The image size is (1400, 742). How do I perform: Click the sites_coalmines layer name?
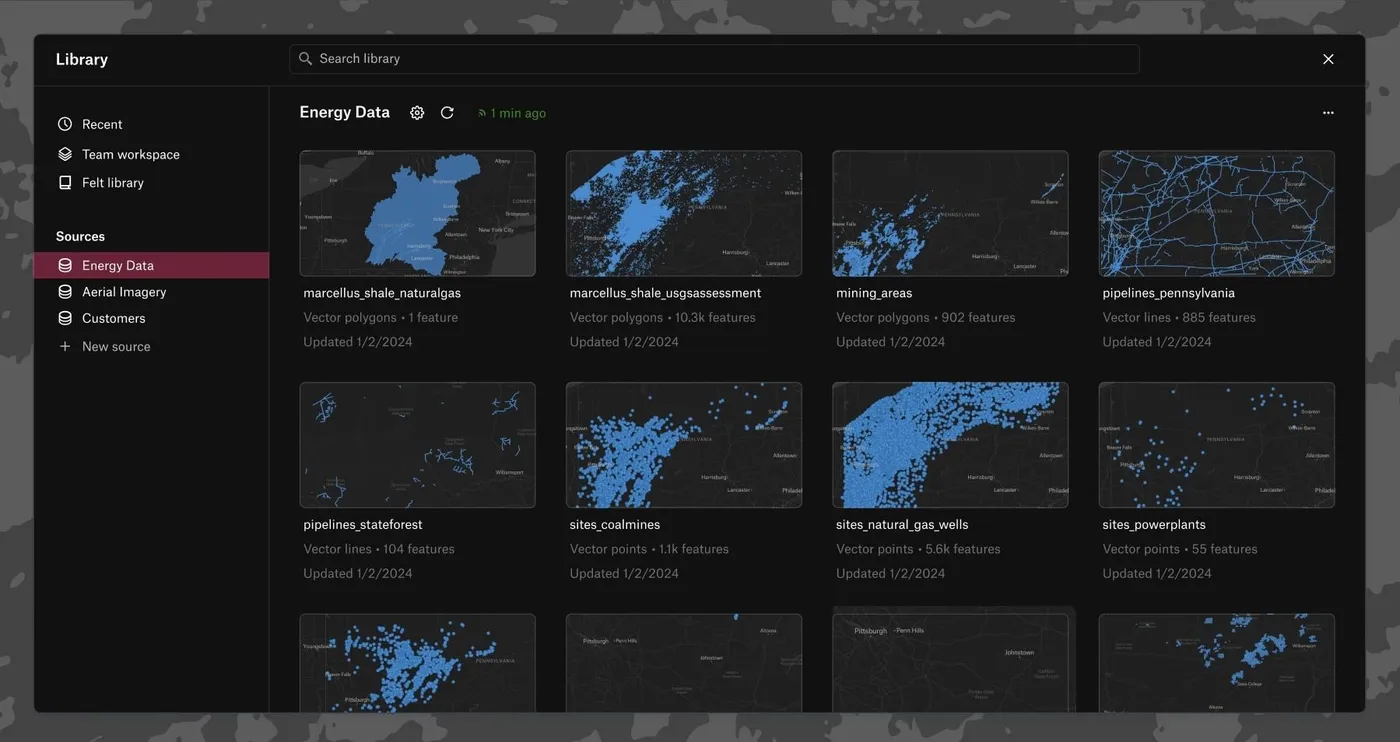pos(615,525)
